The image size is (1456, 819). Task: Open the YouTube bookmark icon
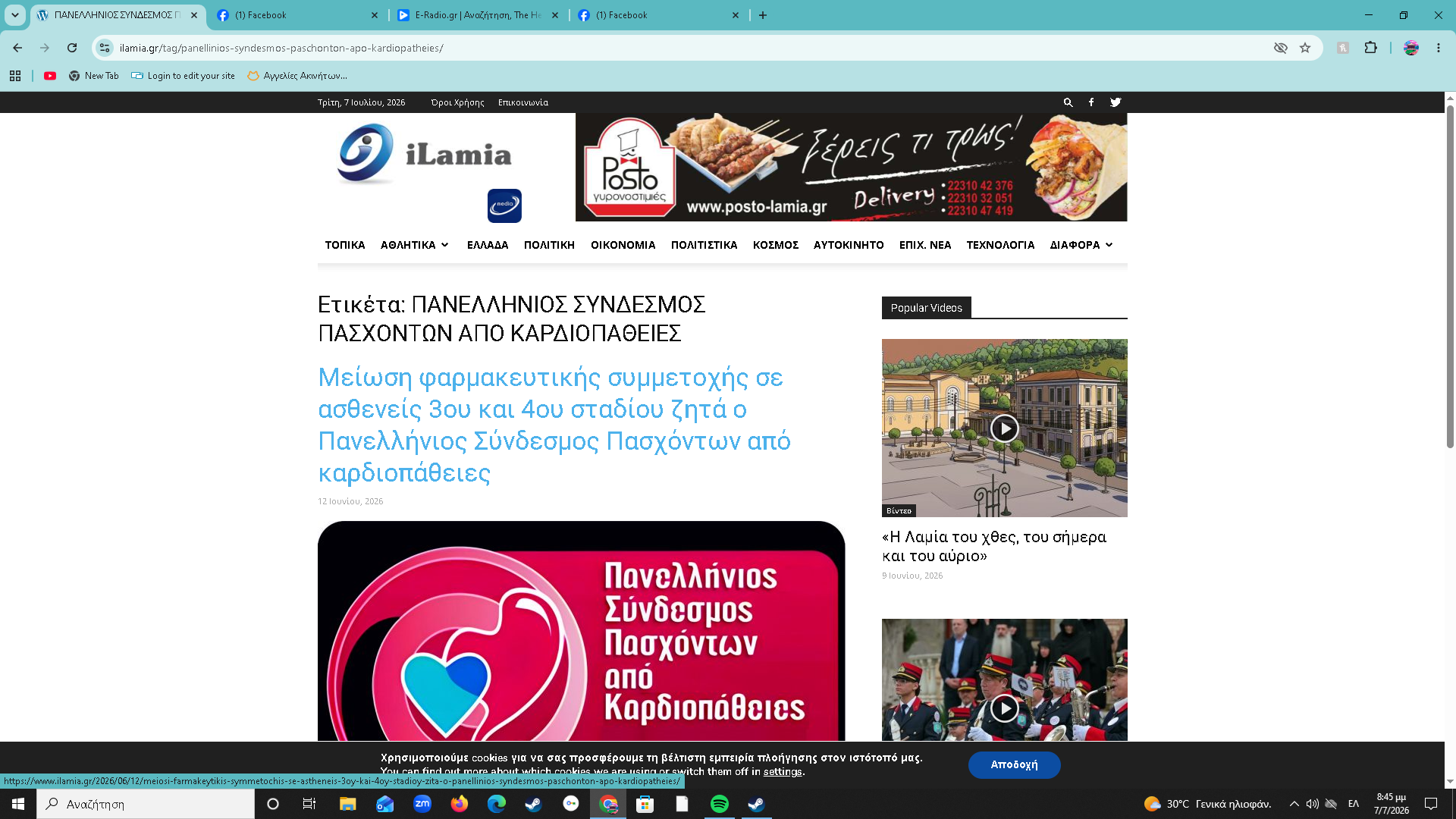[x=50, y=76]
